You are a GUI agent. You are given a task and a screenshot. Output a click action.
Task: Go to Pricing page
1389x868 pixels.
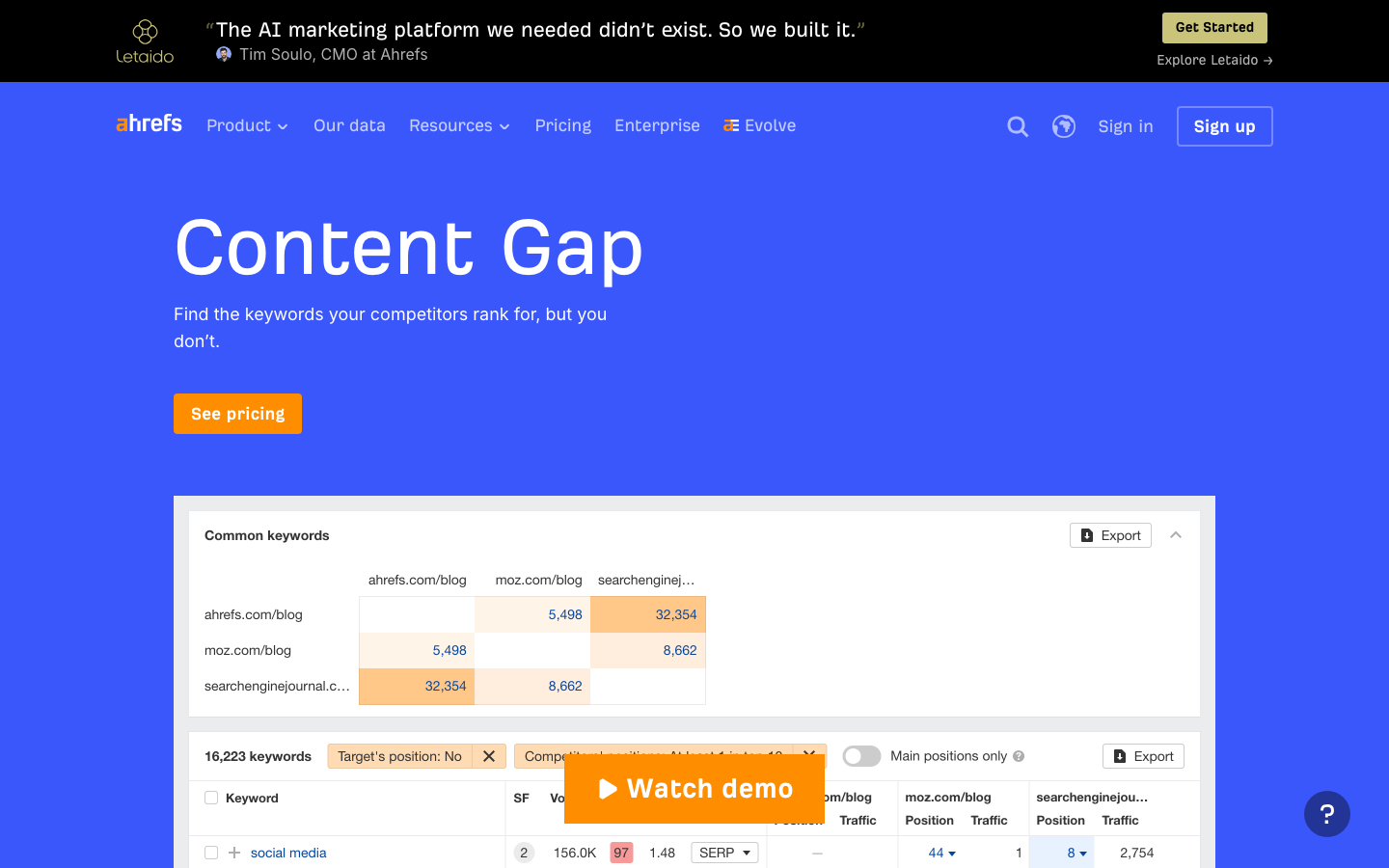(x=563, y=125)
